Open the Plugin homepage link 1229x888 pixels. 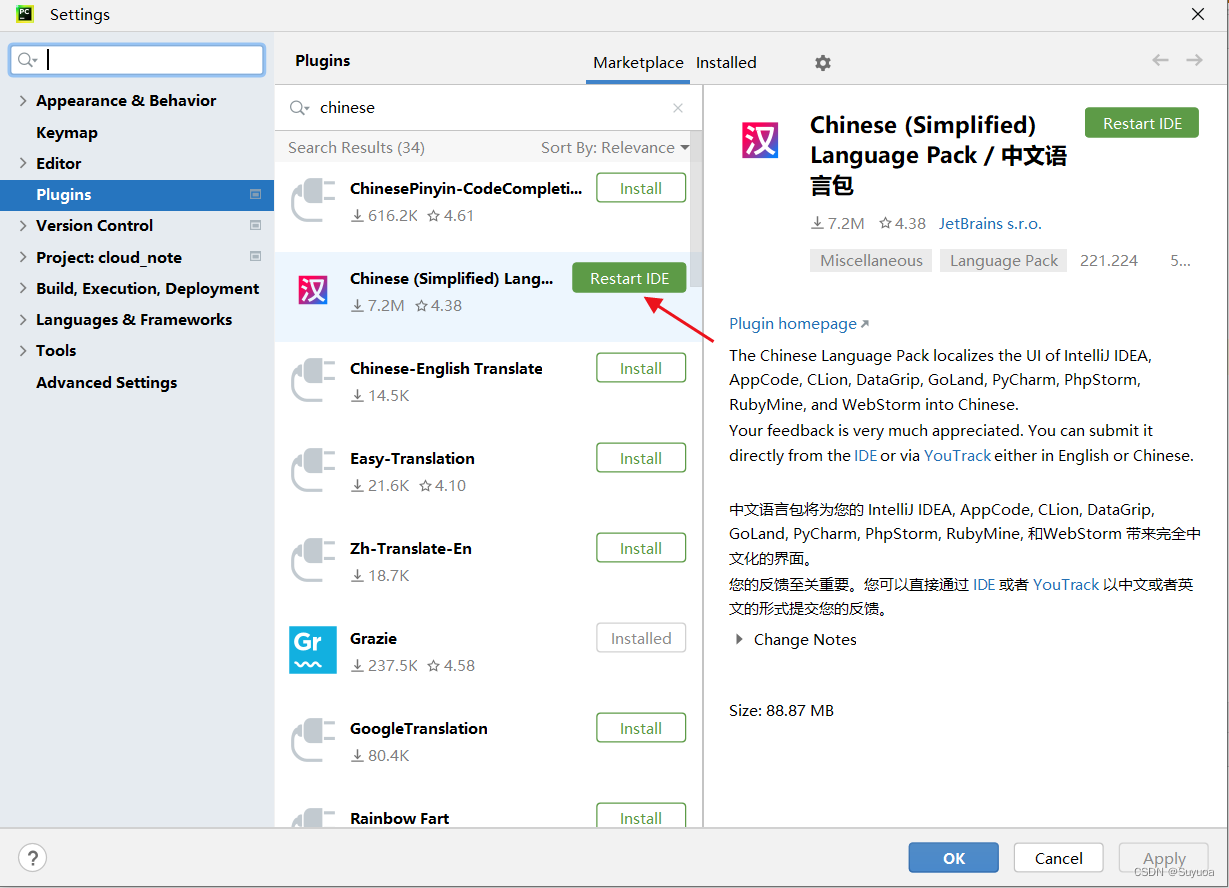pyautogui.click(x=799, y=323)
